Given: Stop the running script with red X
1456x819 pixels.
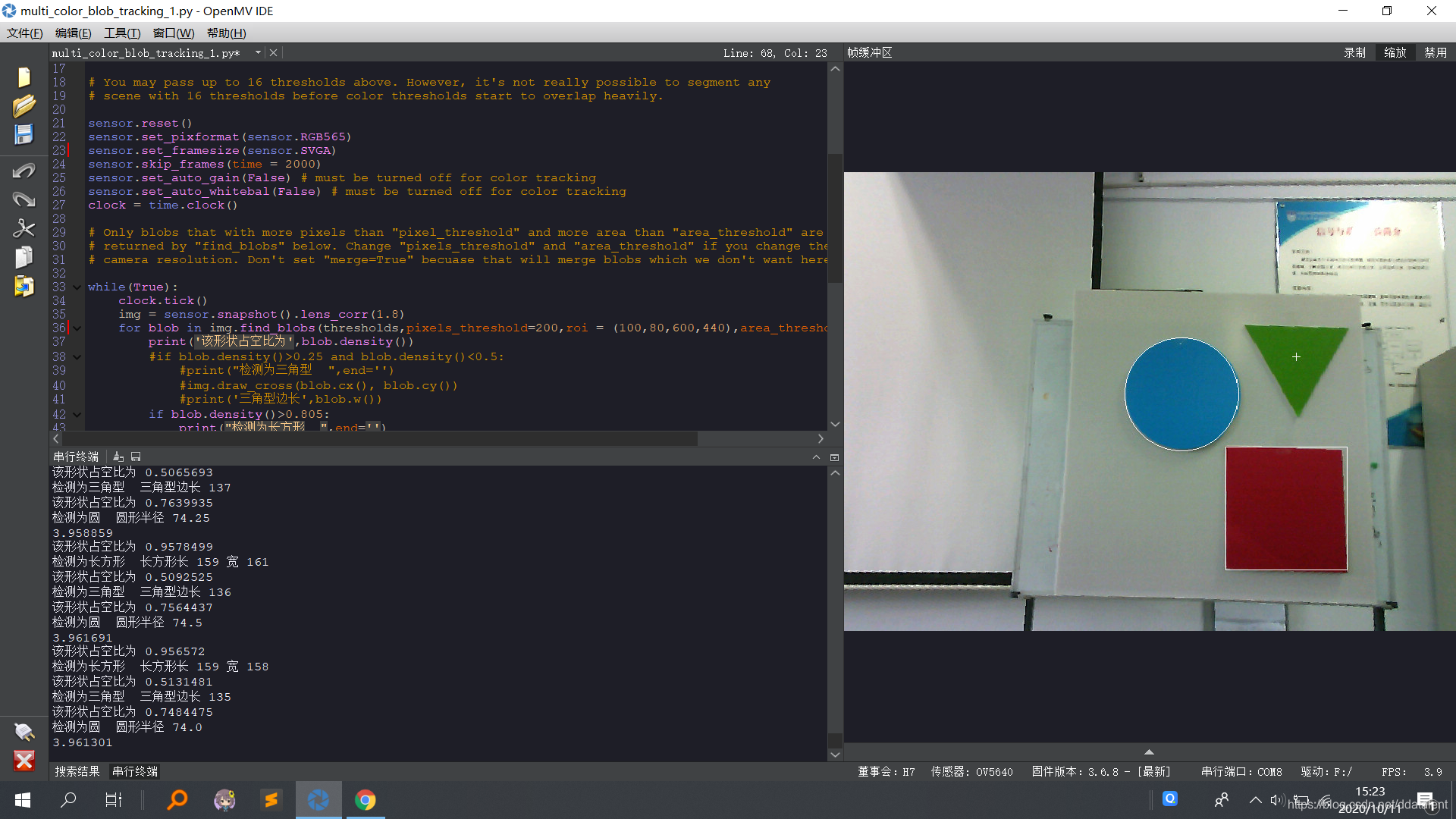Looking at the screenshot, I should point(24,761).
